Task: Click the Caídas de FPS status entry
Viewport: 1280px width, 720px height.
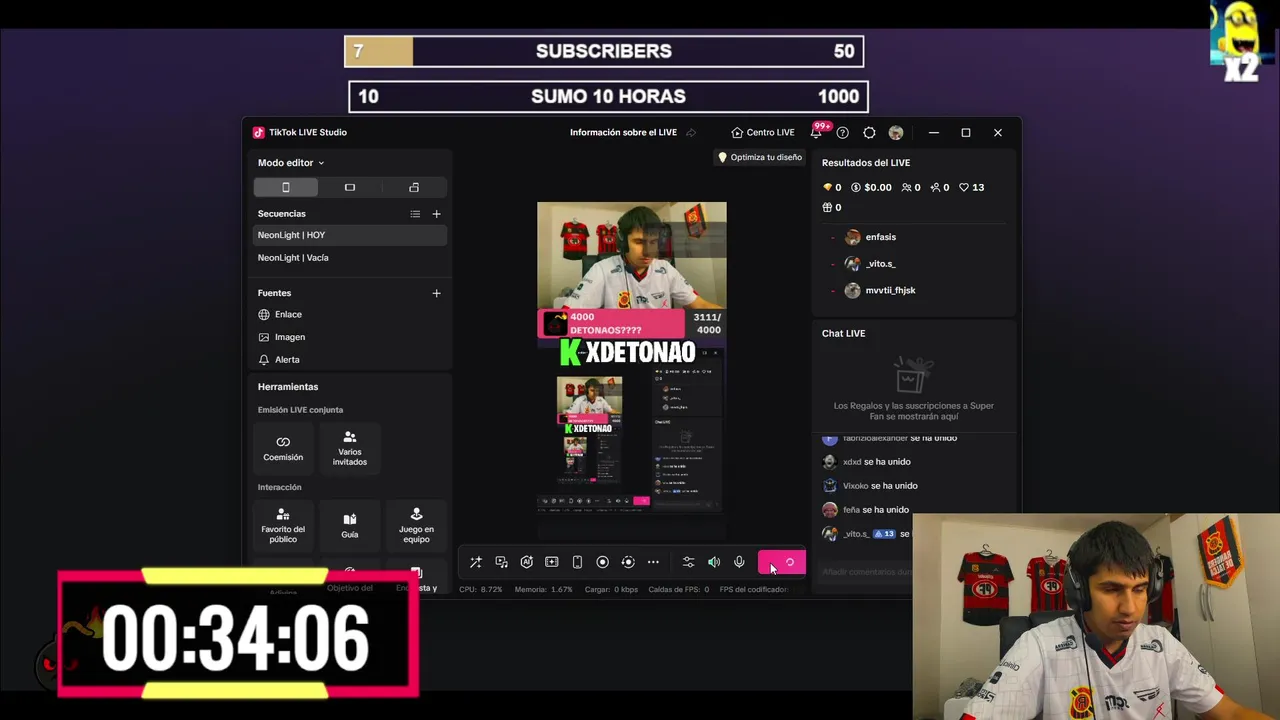Action: click(x=679, y=589)
